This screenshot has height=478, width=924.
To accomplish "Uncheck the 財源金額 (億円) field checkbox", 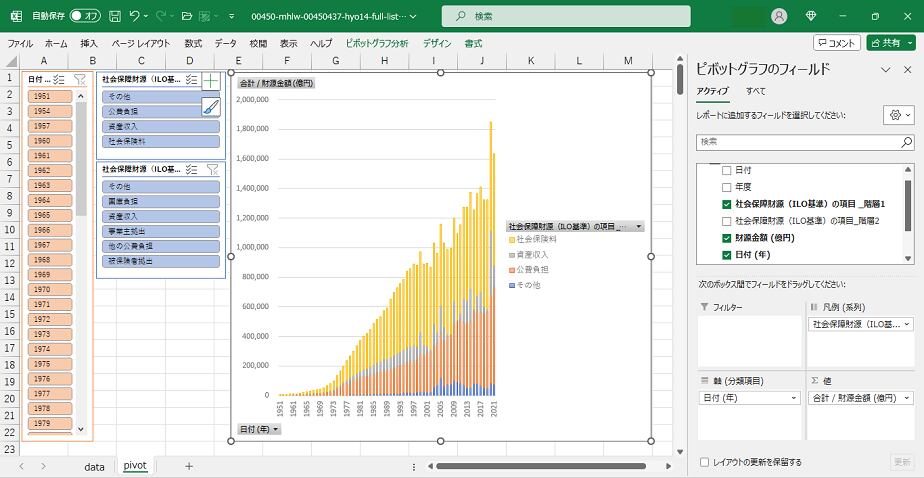I will coord(727,238).
